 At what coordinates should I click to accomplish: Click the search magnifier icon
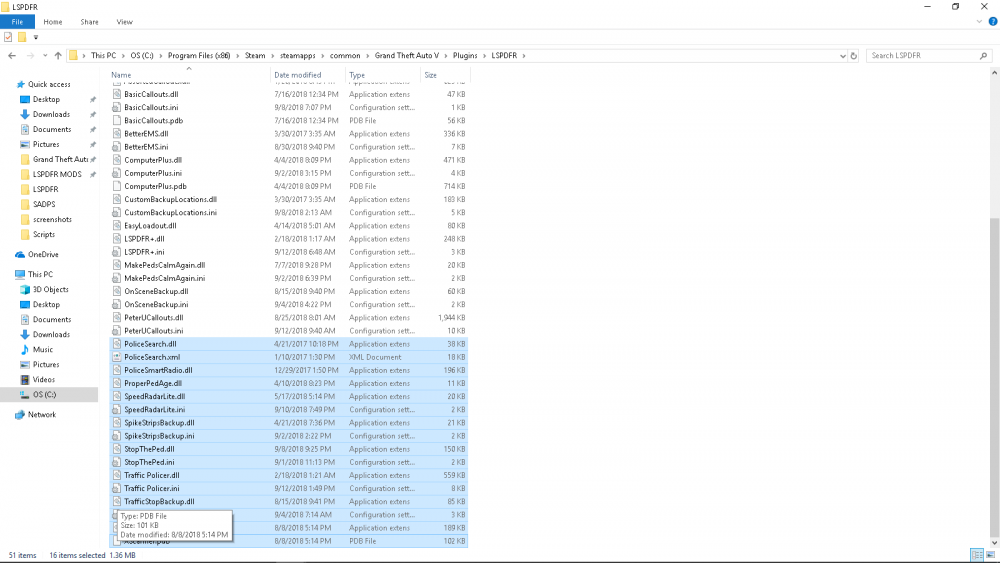[x=983, y=55]
